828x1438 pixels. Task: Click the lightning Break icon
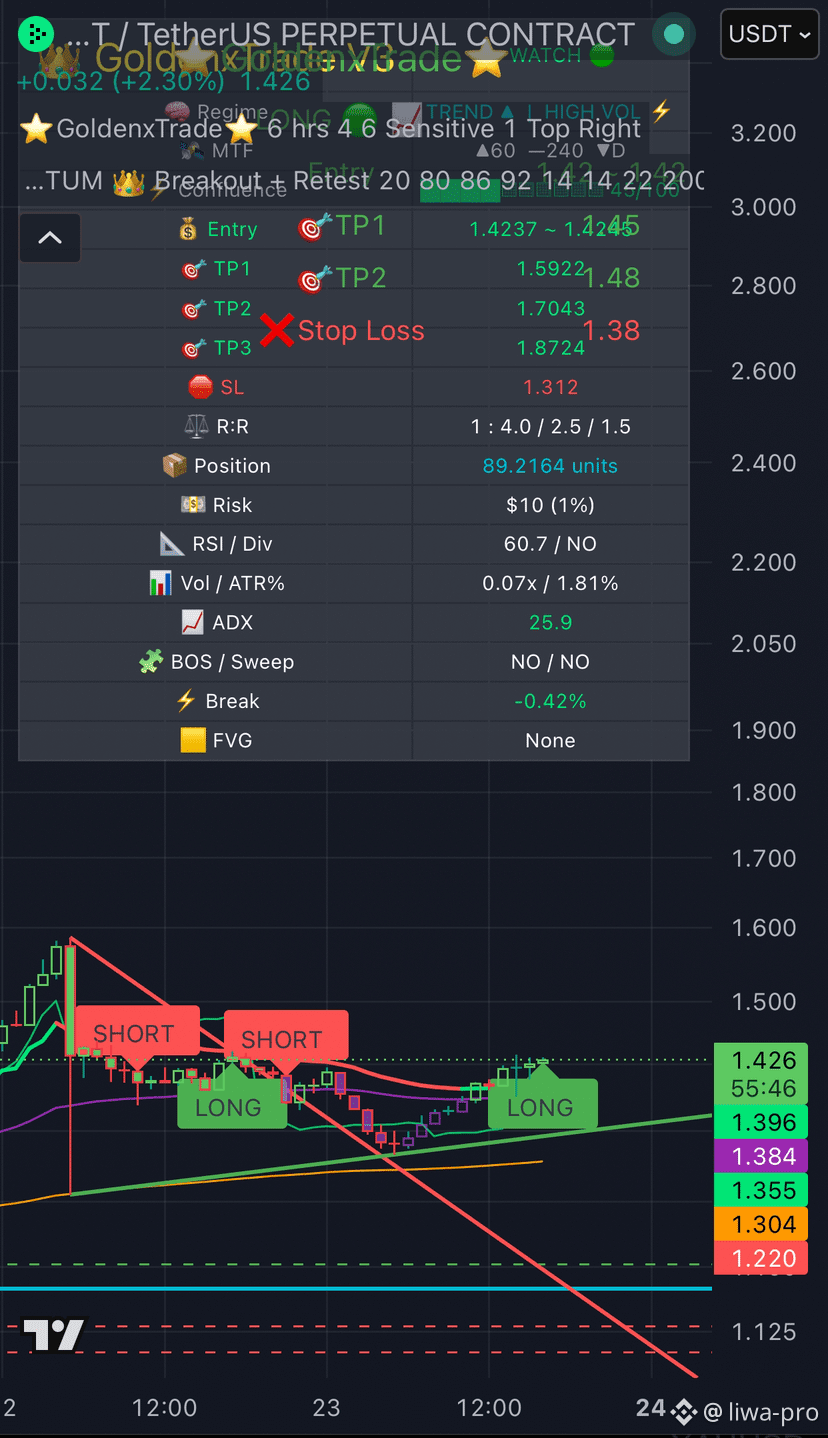[186, 701]
